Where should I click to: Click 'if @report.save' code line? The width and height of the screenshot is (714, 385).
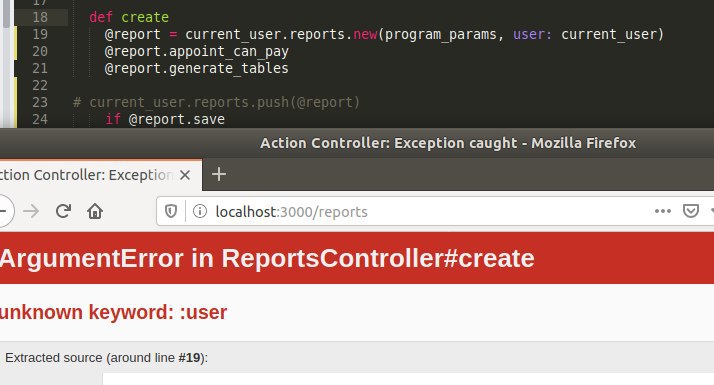click(x=165, y=119)
